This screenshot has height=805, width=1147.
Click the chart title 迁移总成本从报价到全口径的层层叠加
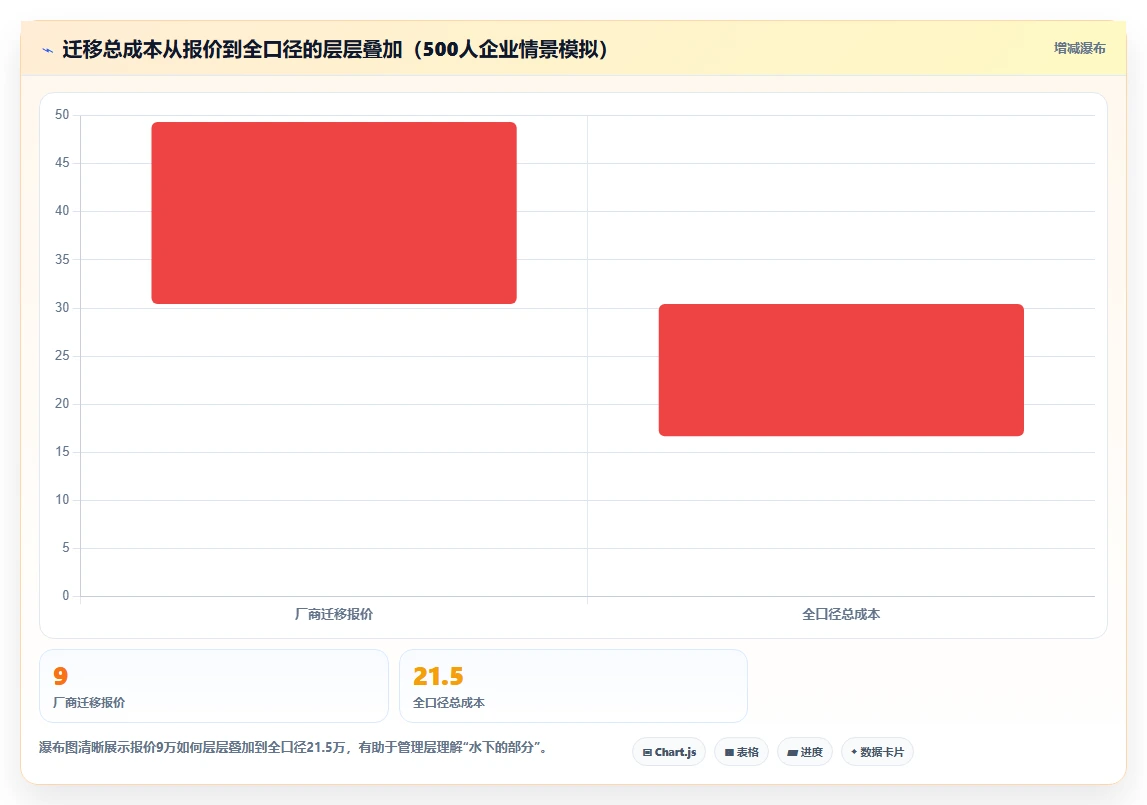[x=334, y=49]
